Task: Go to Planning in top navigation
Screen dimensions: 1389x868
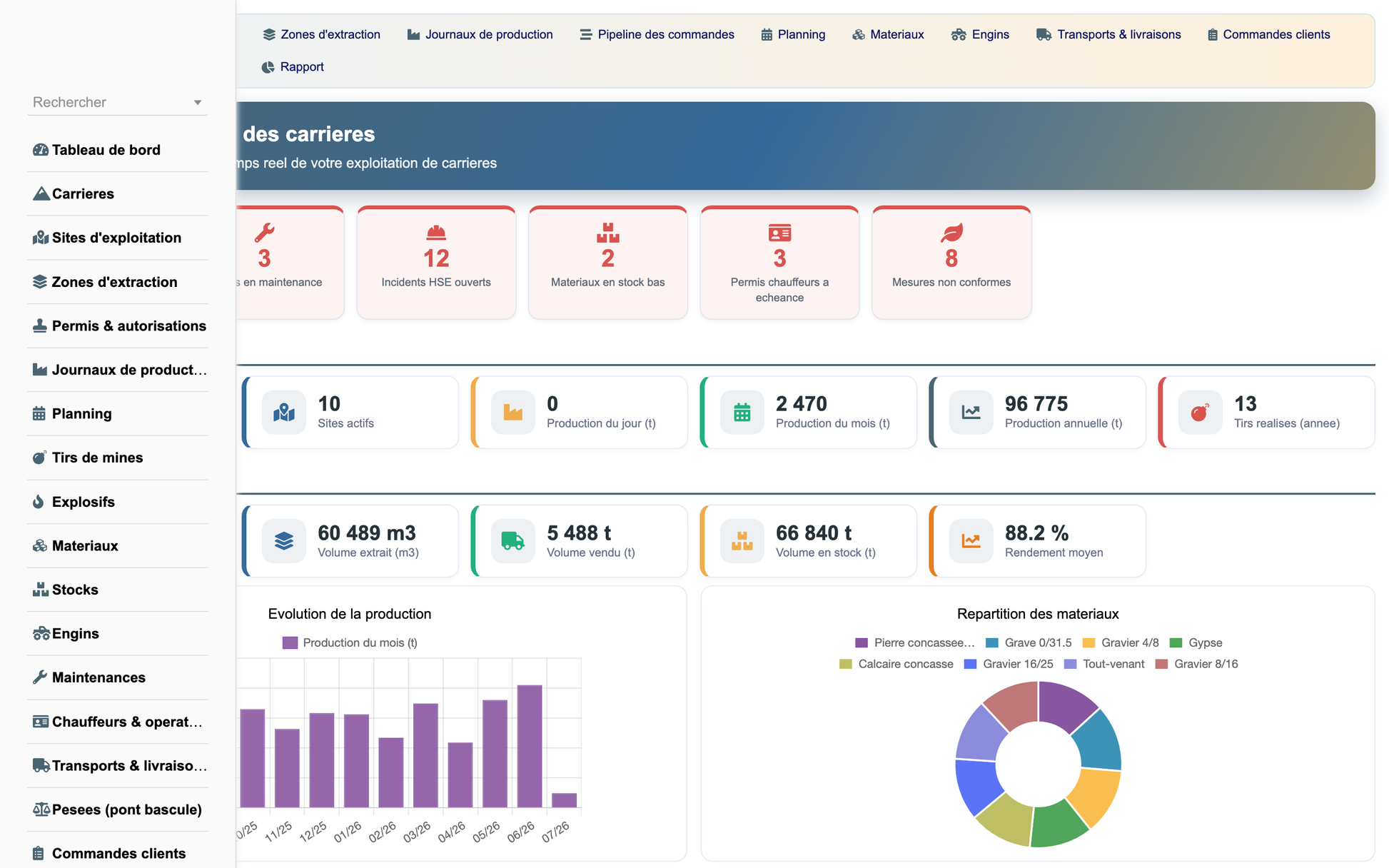Action: pyautogui.click(x=793, y=34)
